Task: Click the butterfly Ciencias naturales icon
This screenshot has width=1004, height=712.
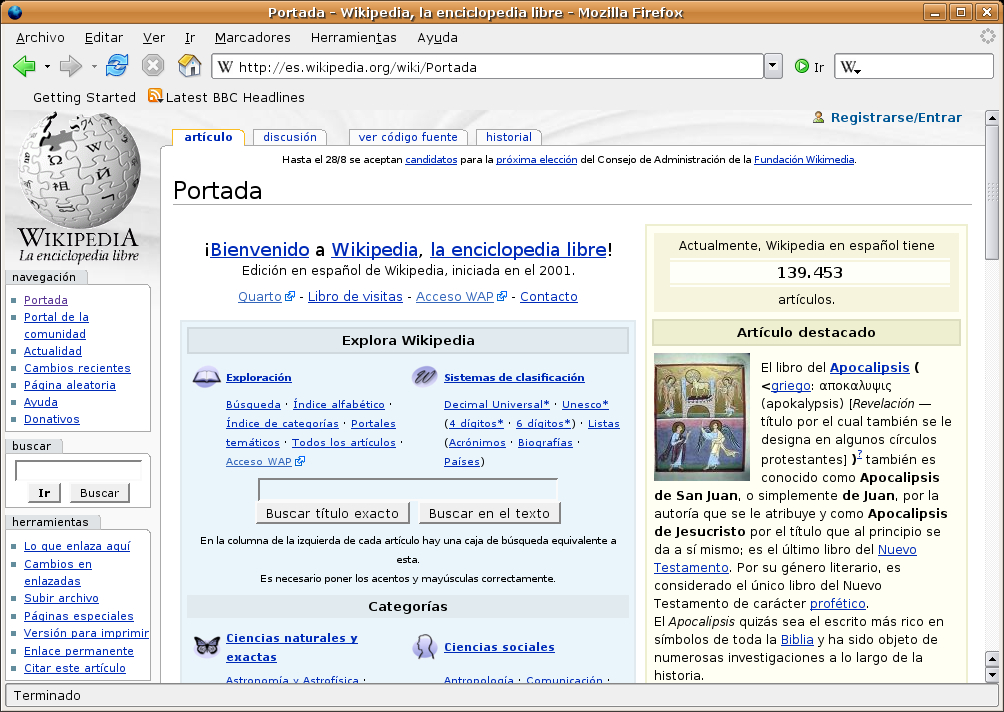Action: (x=207, y=646)
